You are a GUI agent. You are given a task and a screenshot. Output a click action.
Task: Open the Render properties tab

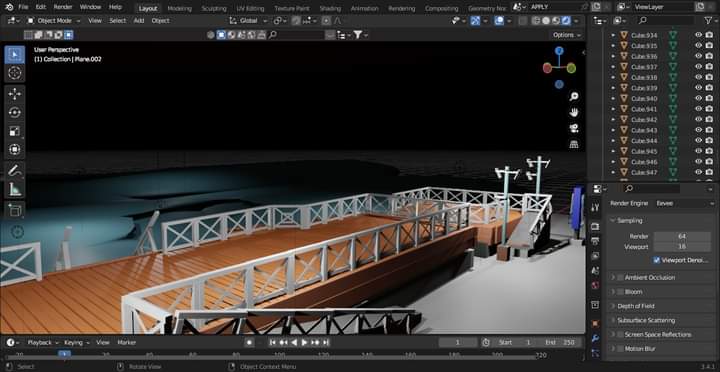tap(596, 226)
